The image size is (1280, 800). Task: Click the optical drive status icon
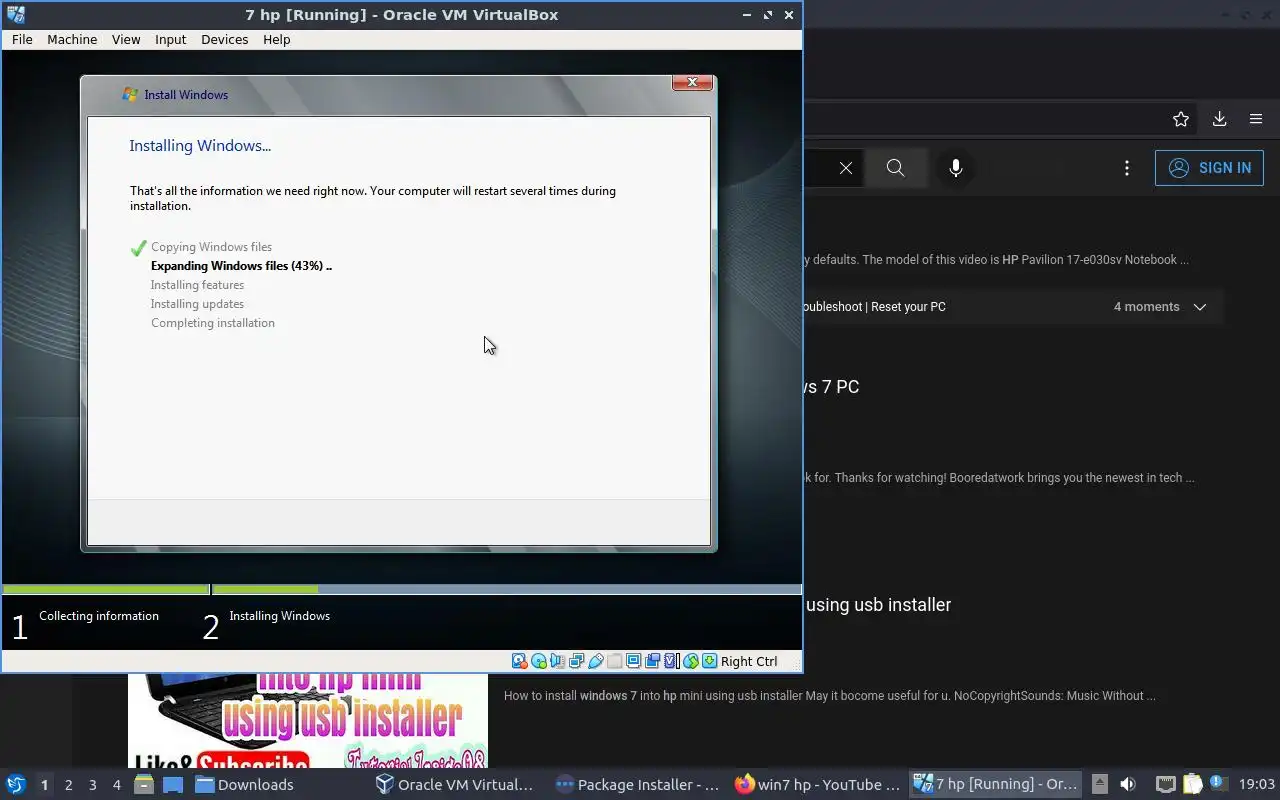pyautogui.click(x=539, y=661)
